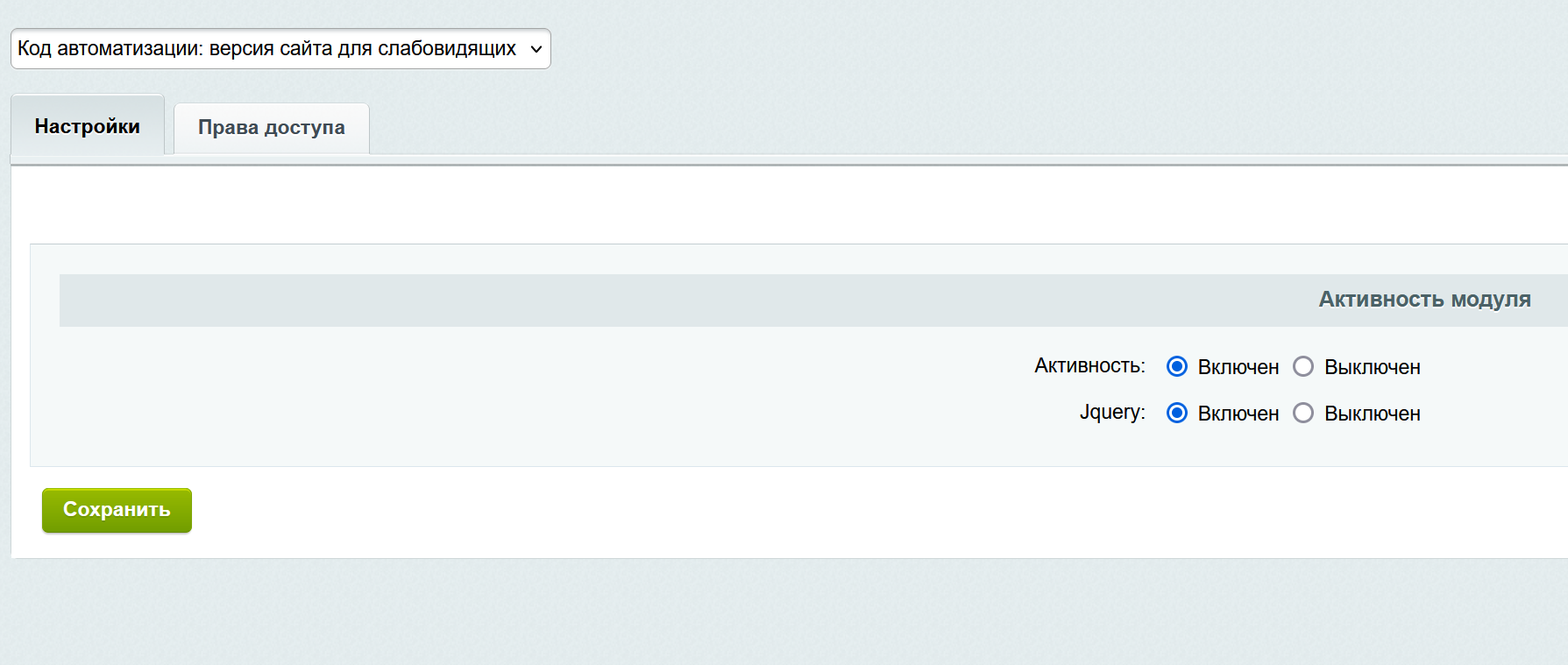Click the chevron arrow in module dropdown
The width and height of the screenshot is (1568, 665).
coord(536,49)
